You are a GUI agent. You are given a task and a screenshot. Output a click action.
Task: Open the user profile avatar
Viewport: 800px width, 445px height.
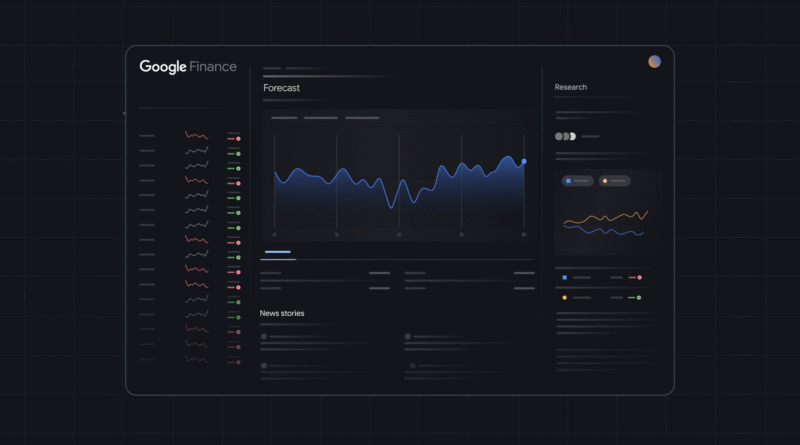[654, 61]
